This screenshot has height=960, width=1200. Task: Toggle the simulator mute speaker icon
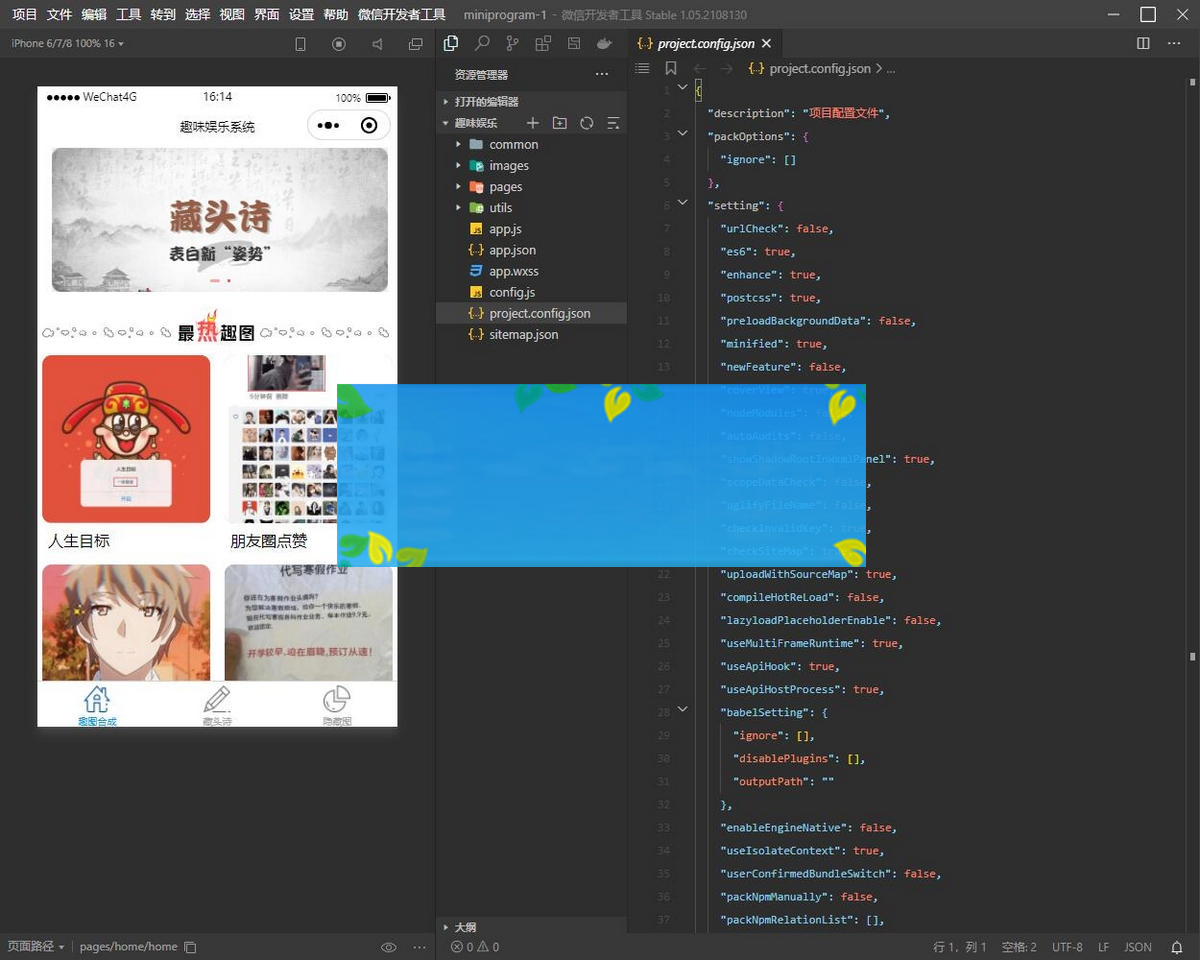pos(377,44)
